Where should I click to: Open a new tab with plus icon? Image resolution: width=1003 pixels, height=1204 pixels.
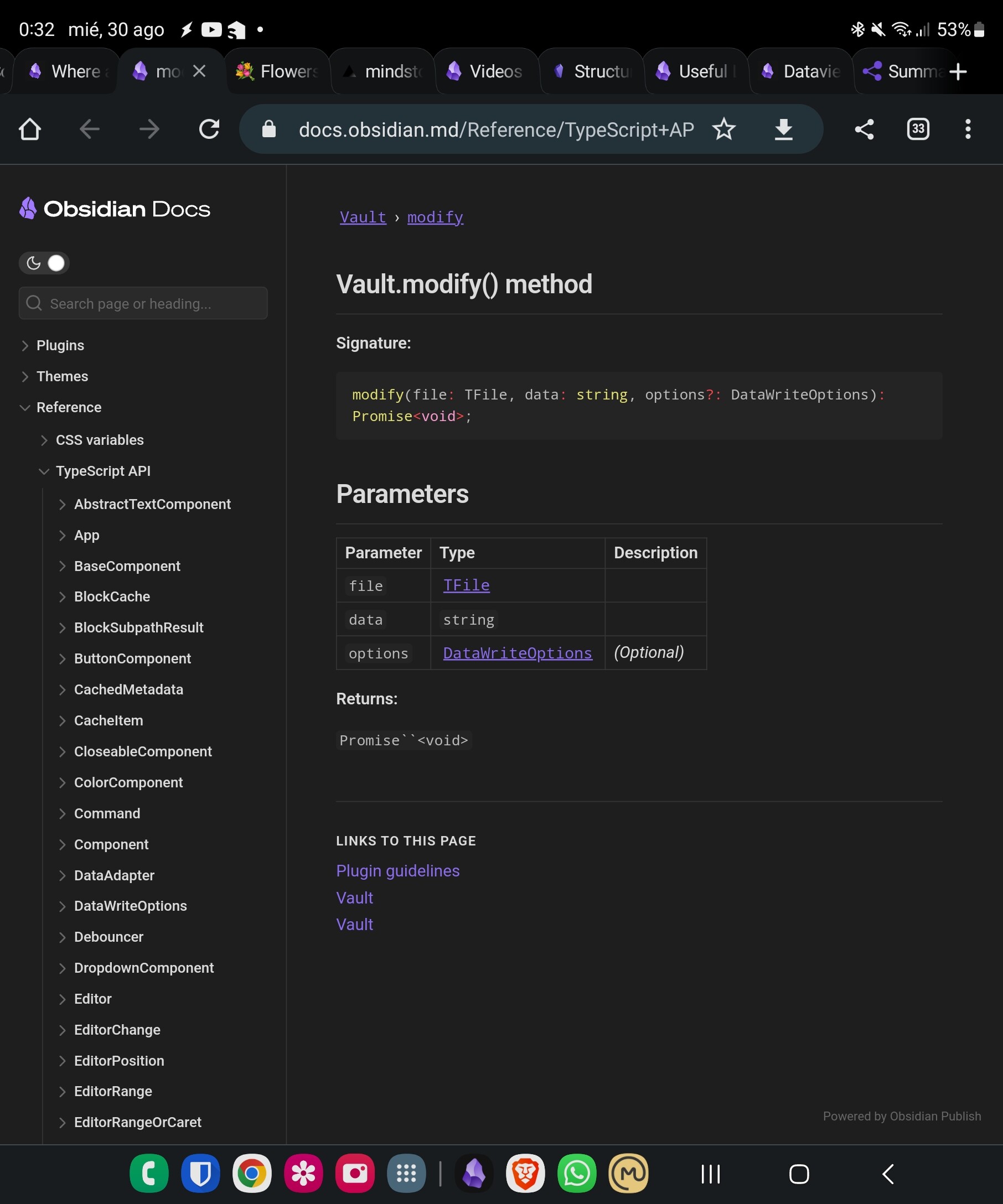click(958, 72)
